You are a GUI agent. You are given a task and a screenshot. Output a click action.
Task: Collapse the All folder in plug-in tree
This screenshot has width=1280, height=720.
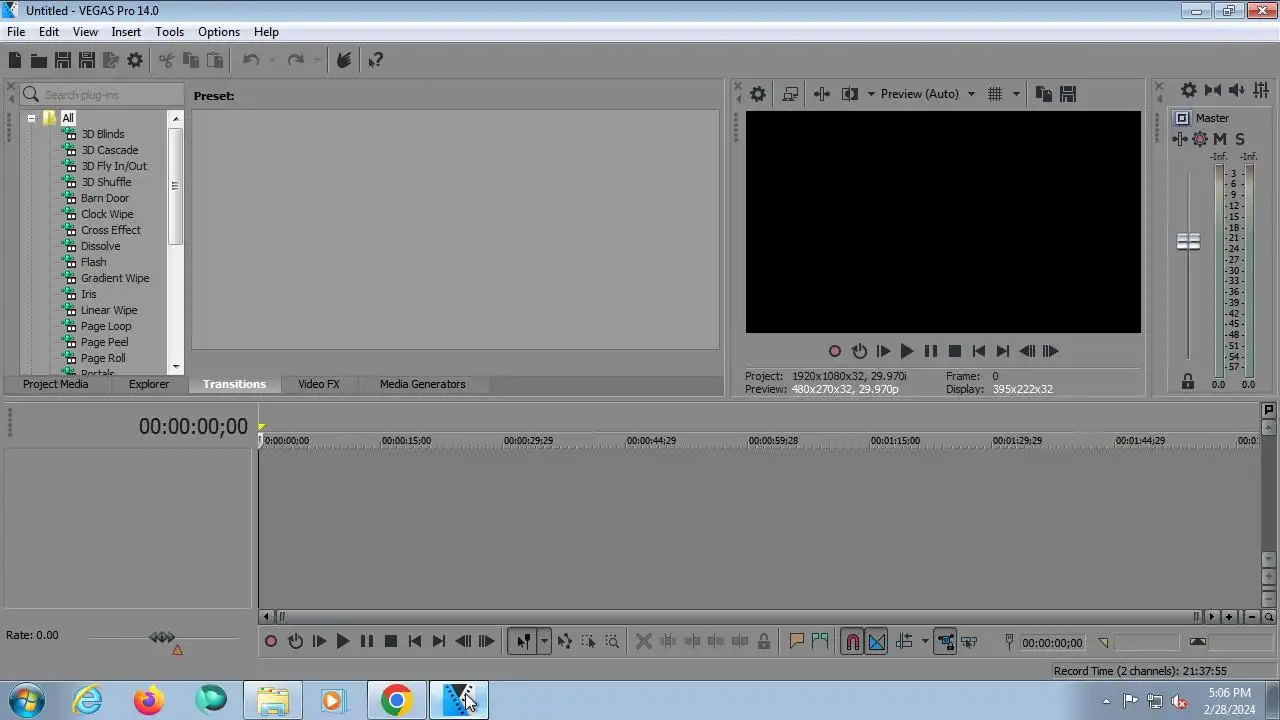(31, 118)
